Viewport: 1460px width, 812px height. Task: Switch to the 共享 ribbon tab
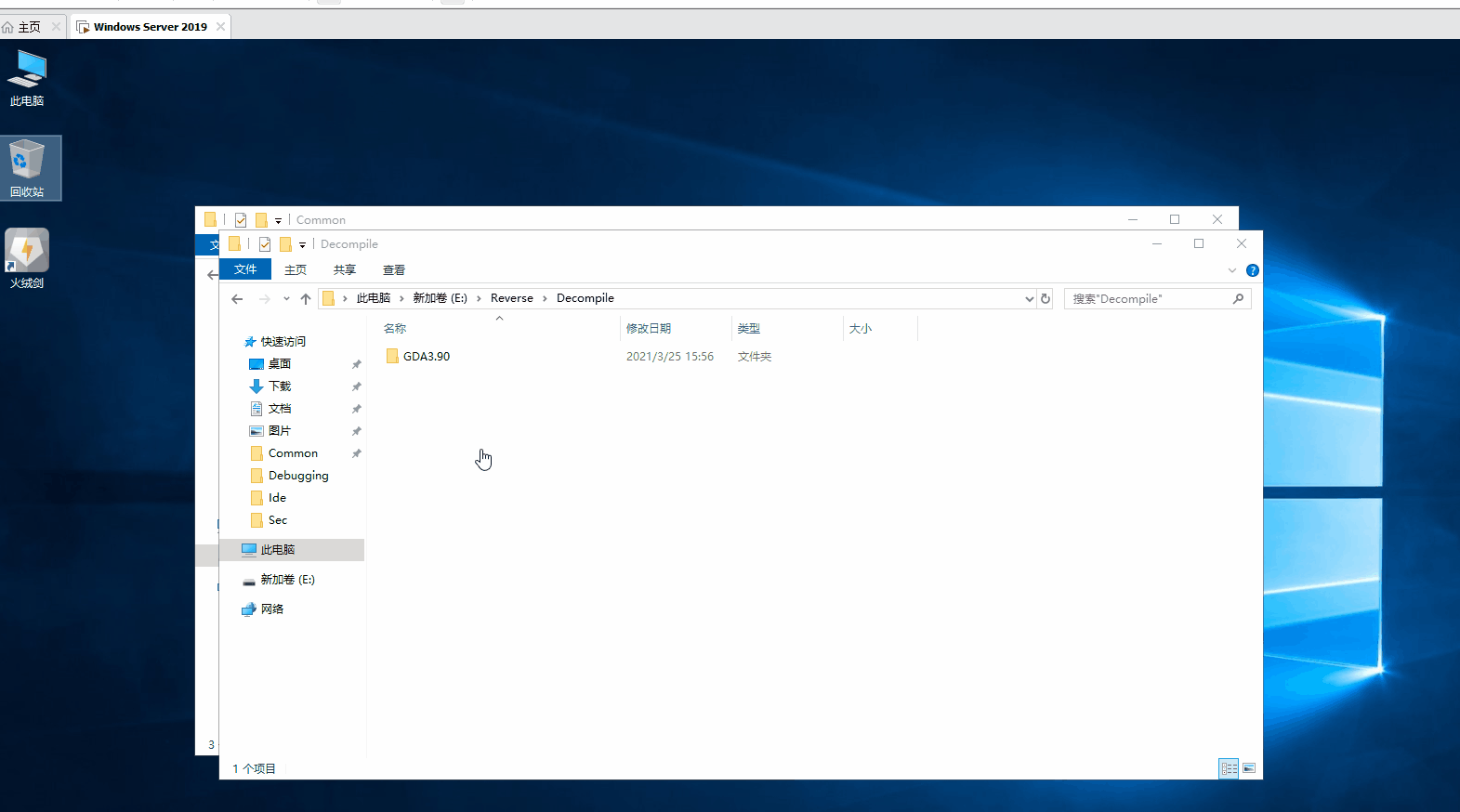pos(345,270)
